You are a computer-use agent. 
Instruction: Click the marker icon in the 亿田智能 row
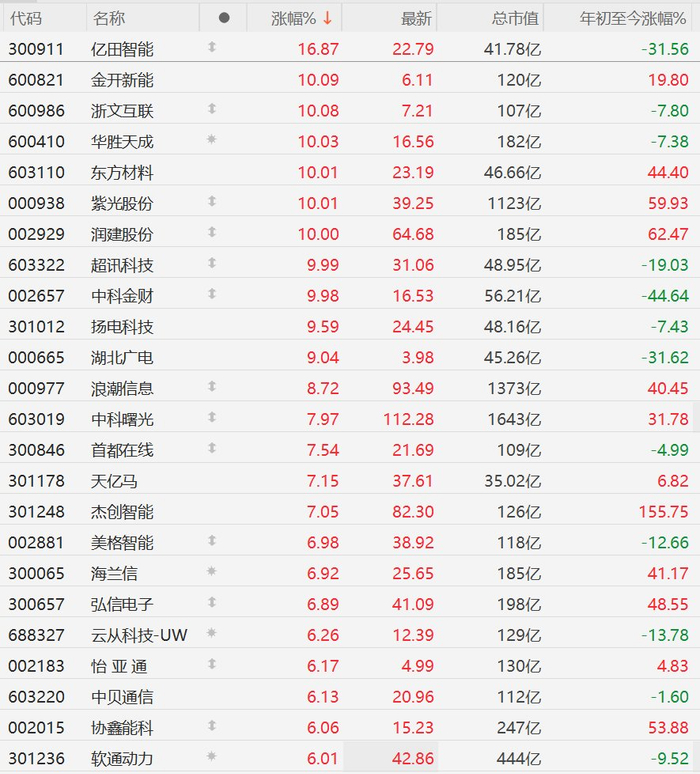[212, 47]
